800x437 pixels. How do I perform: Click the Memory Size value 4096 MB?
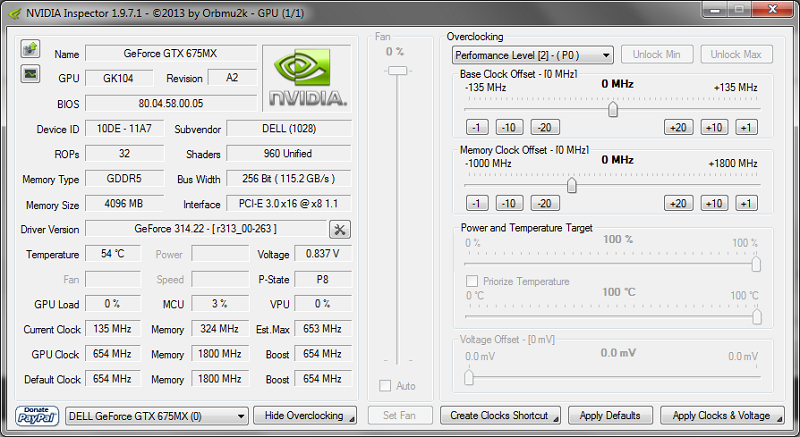[x=124, y=203]
